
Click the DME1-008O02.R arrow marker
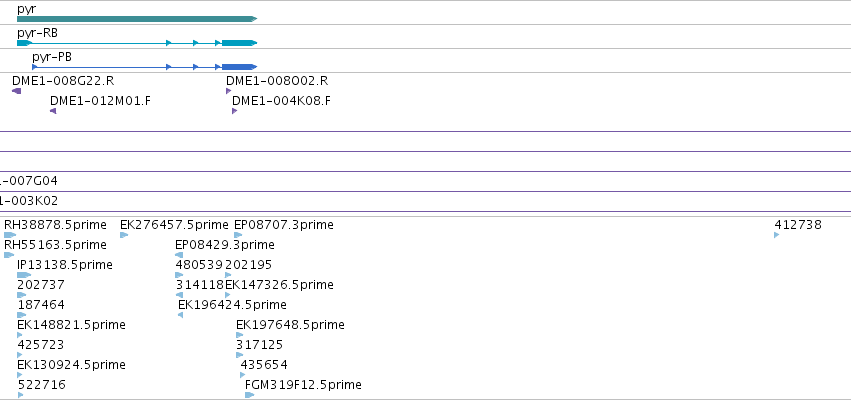228,91
